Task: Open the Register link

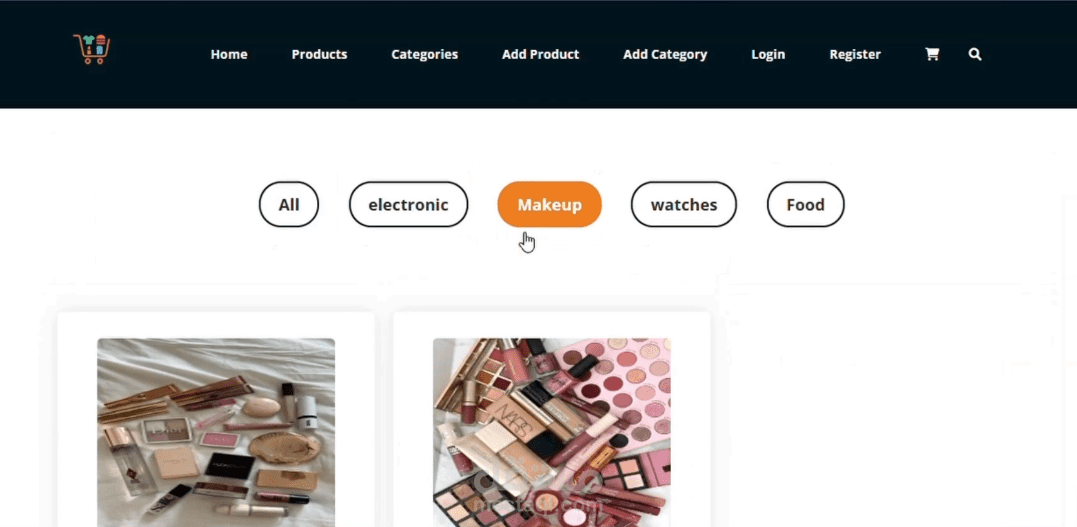Action: [855, 54]
